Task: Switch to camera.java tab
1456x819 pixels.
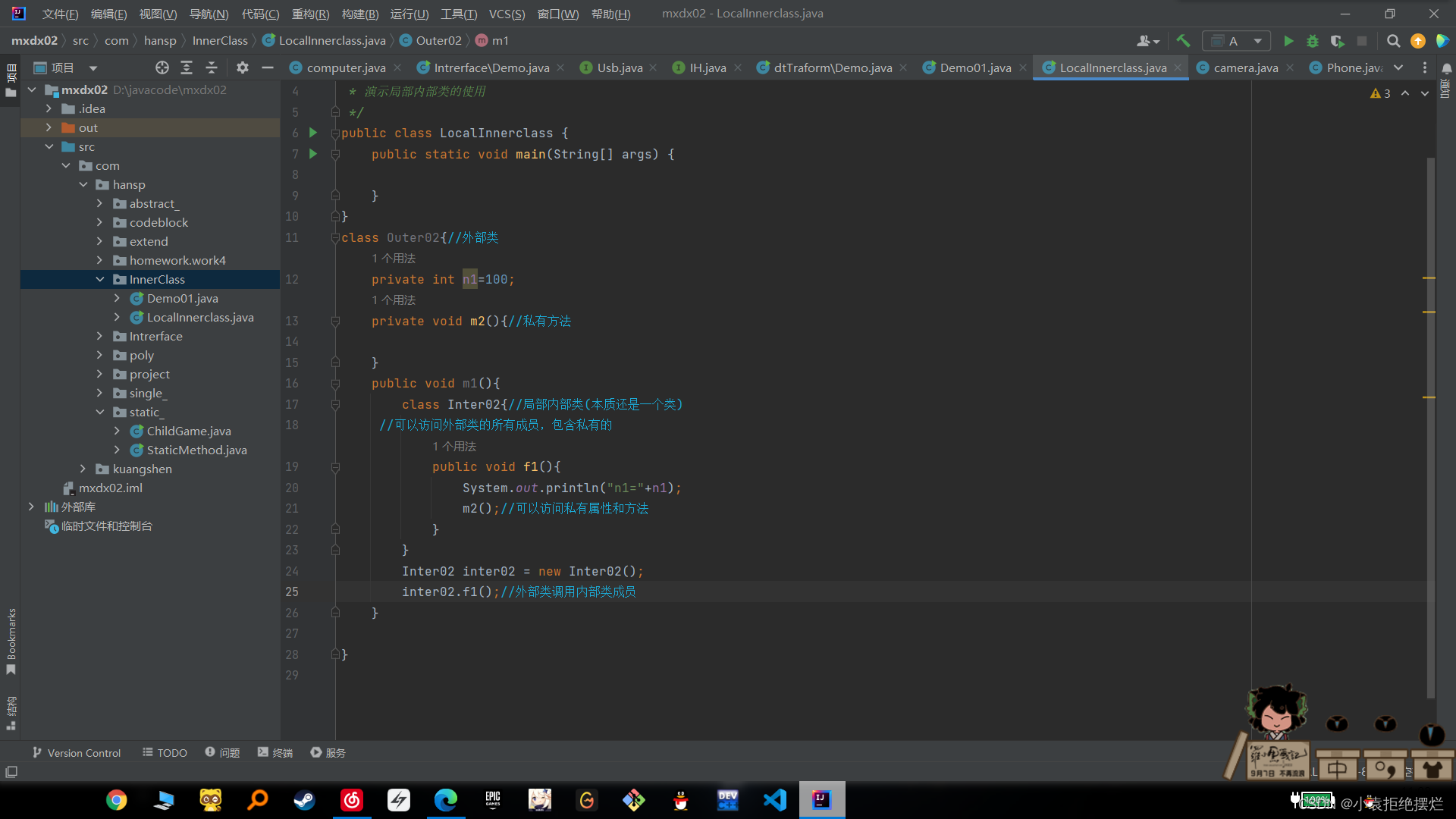Action: 1245,68
